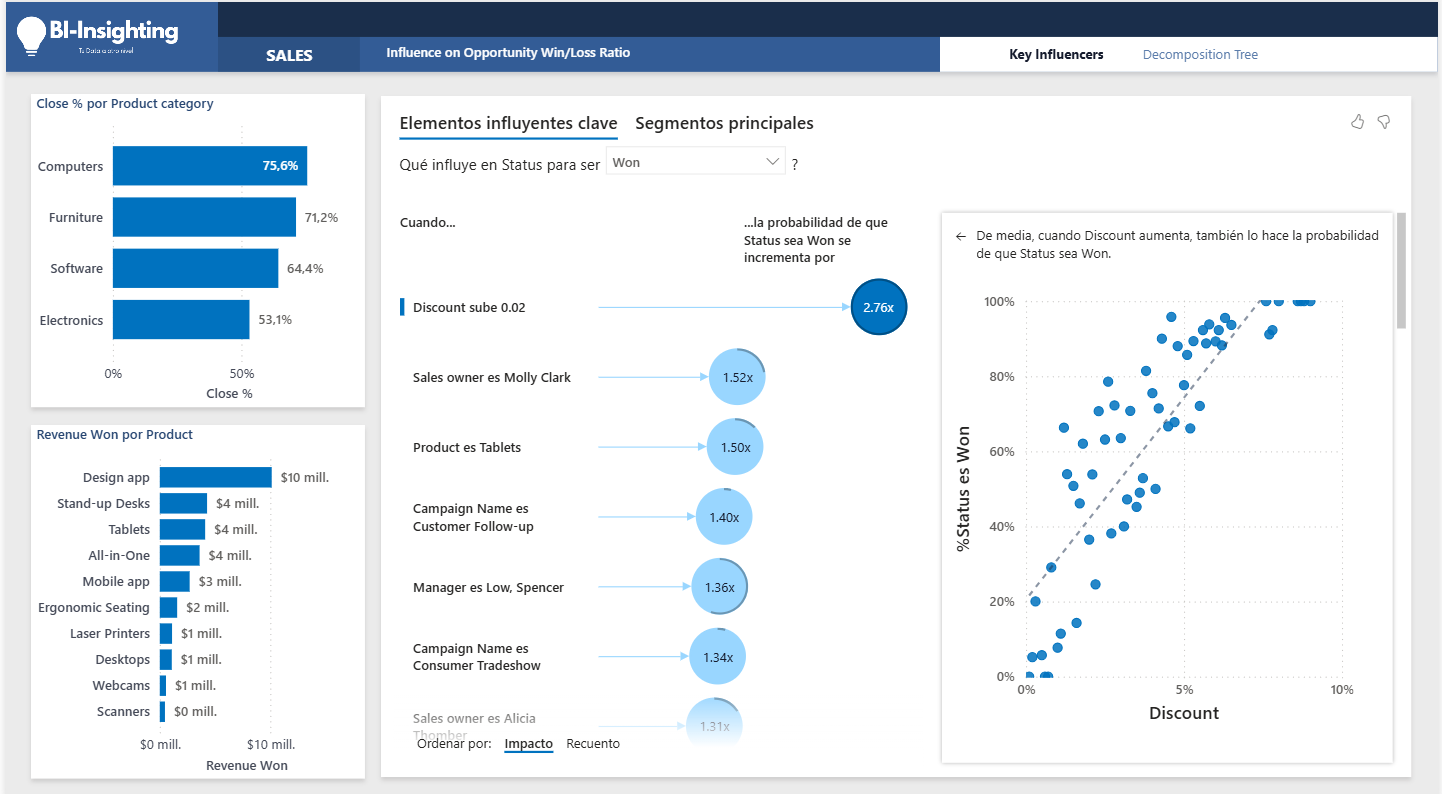Click the Computers 75,6% bar
Screen dimensions: 1442x794
(209, 166)
